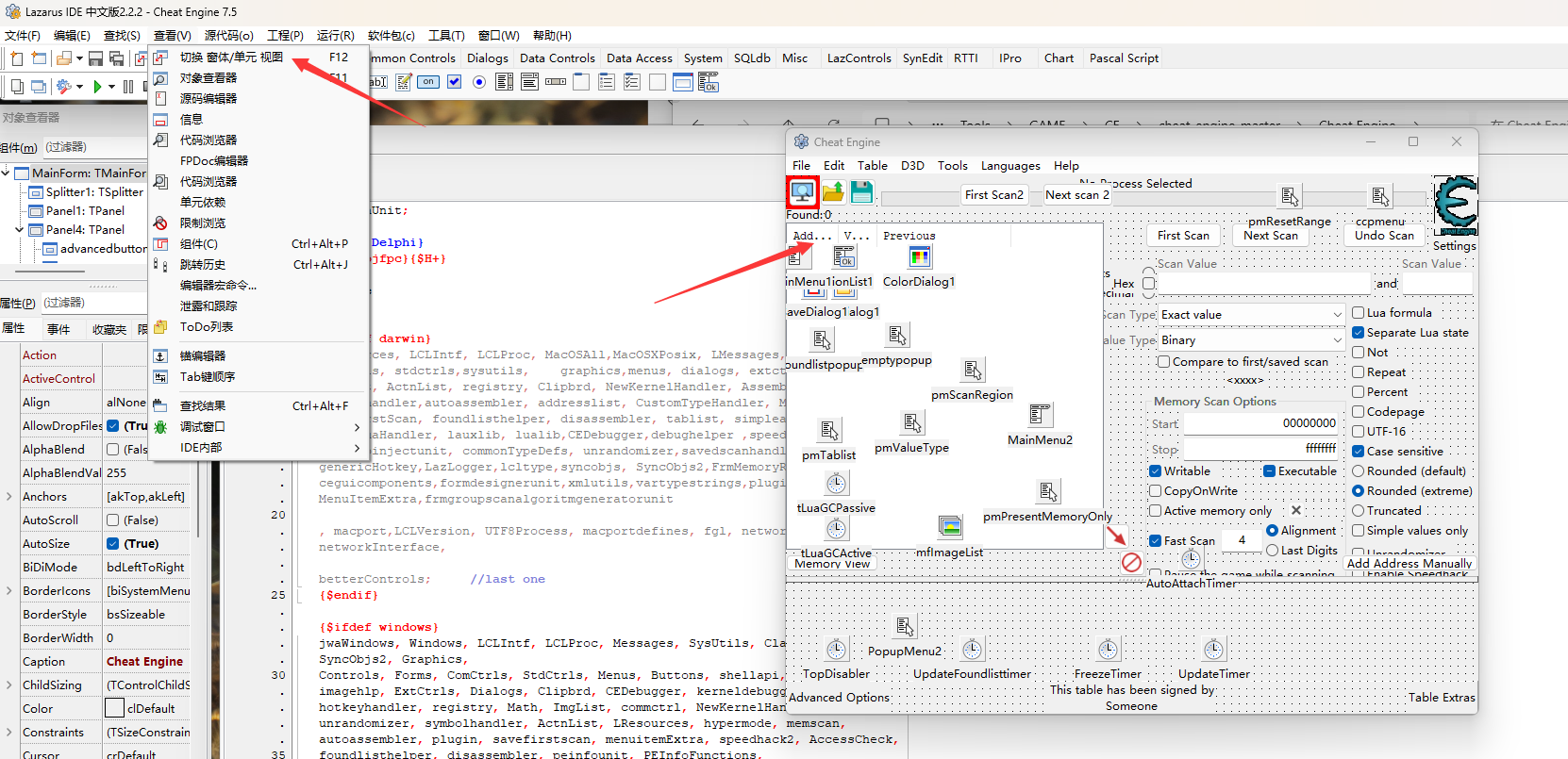Switch to the Dialogs component palette tab

[487, 58]
